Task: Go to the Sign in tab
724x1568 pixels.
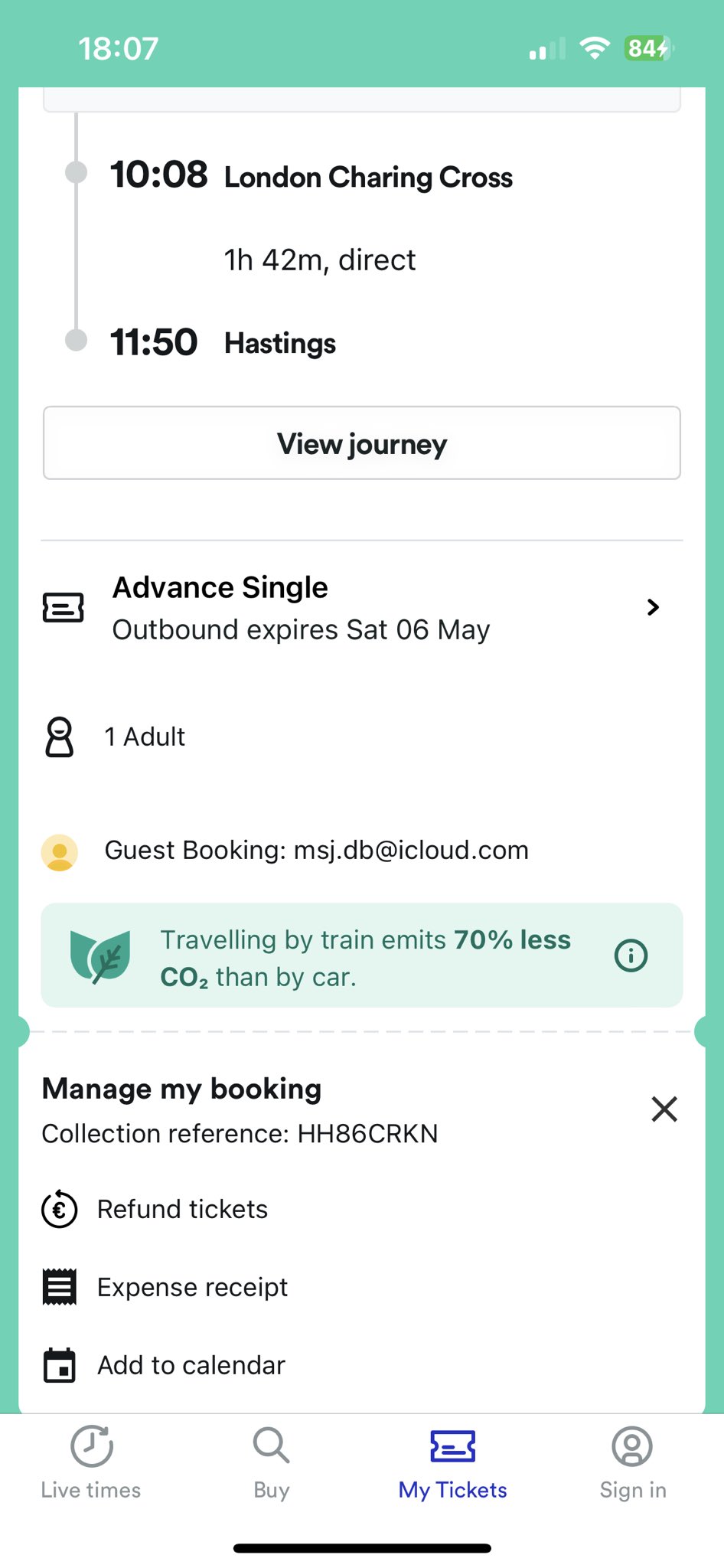Action: pos(633,1462)
